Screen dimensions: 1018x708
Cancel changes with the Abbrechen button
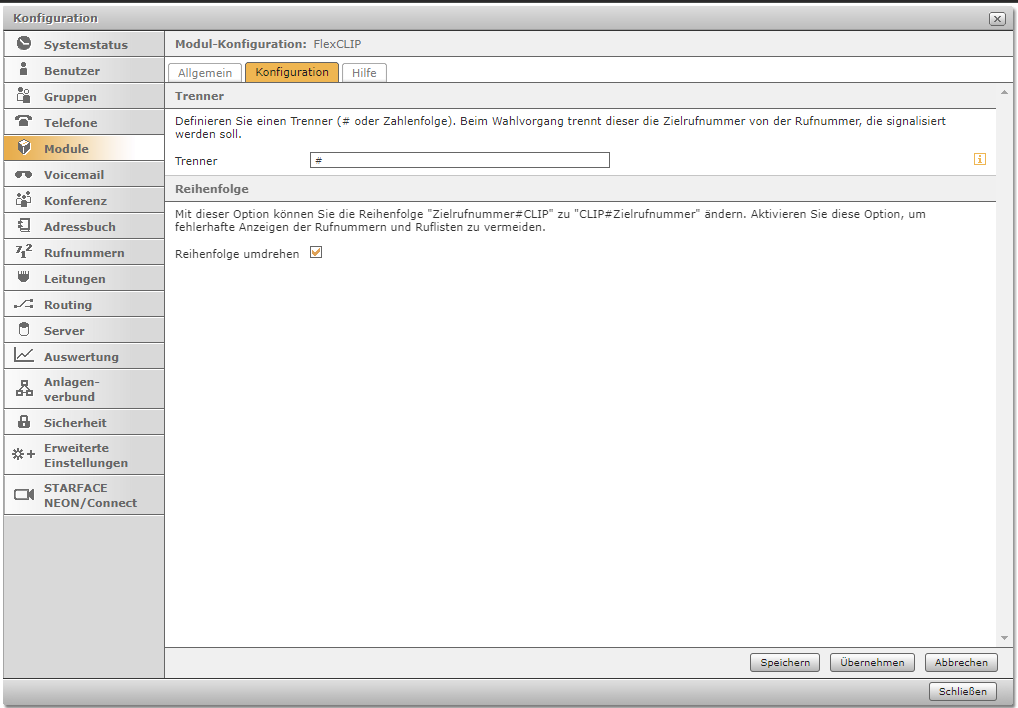(x=961, y=662)
